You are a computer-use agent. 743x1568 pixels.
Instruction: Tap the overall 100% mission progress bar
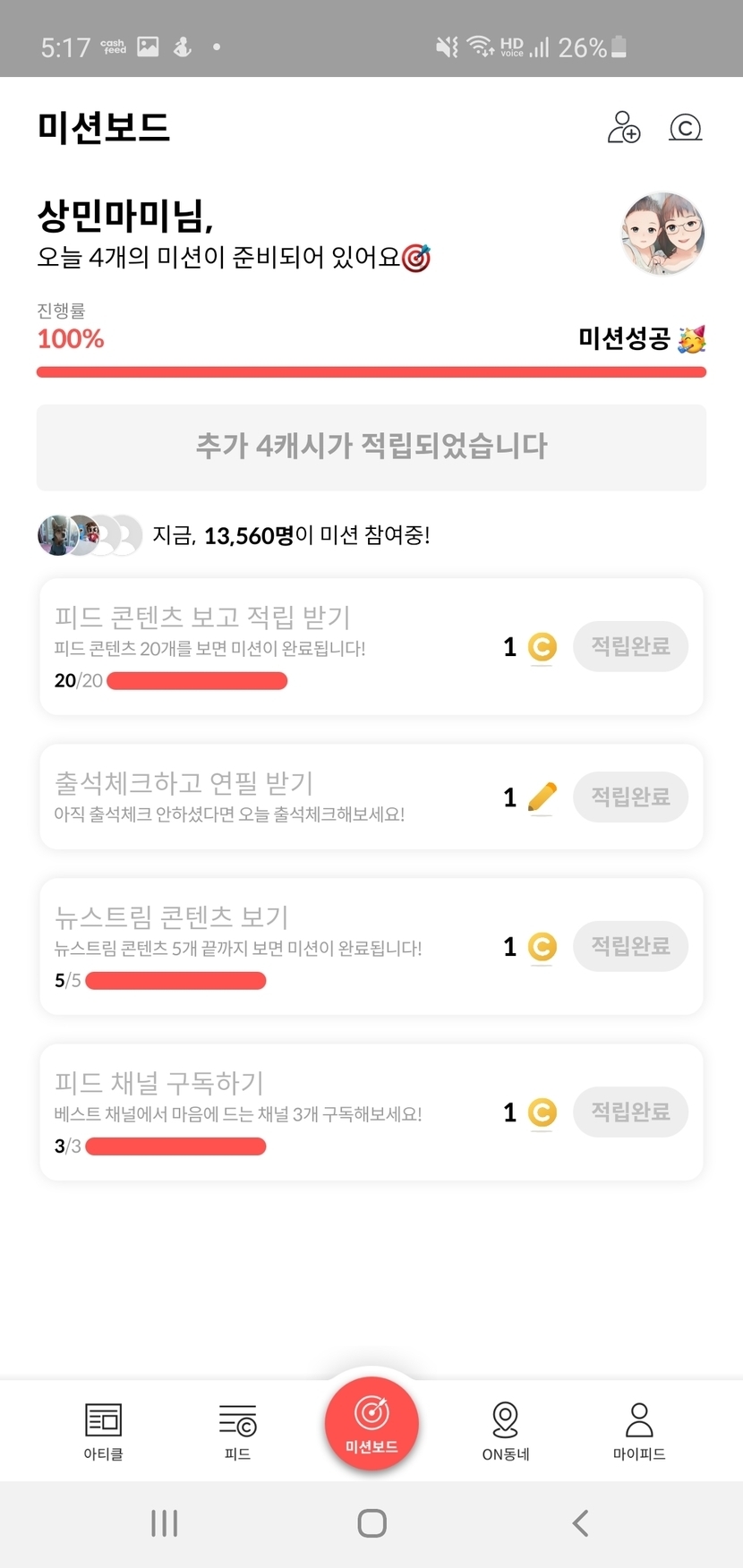(x=371, y=372)
